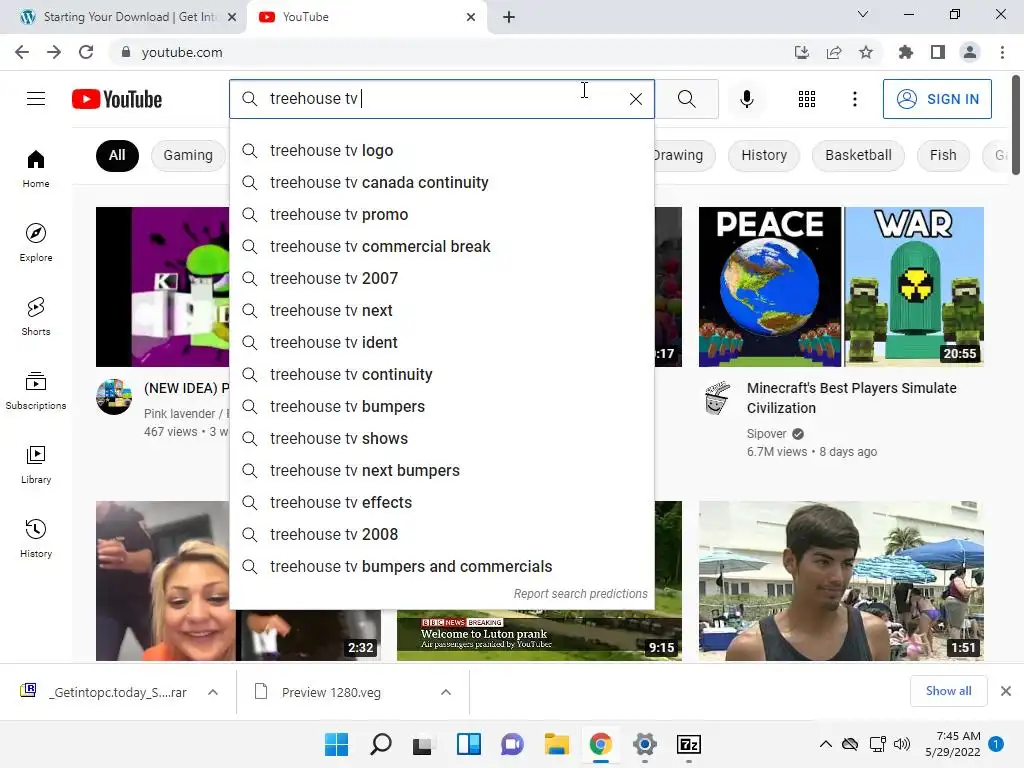Open Library in the sidebar
The height and width of the screenshot is (768, 1024).
[36, 464]
